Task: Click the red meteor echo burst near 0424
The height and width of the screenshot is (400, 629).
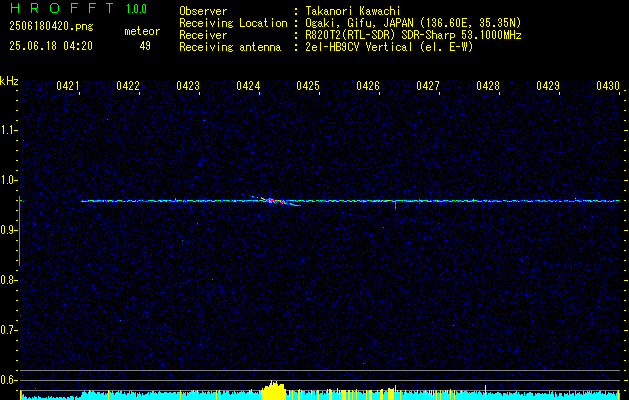Action: click(x=273, y=200)
